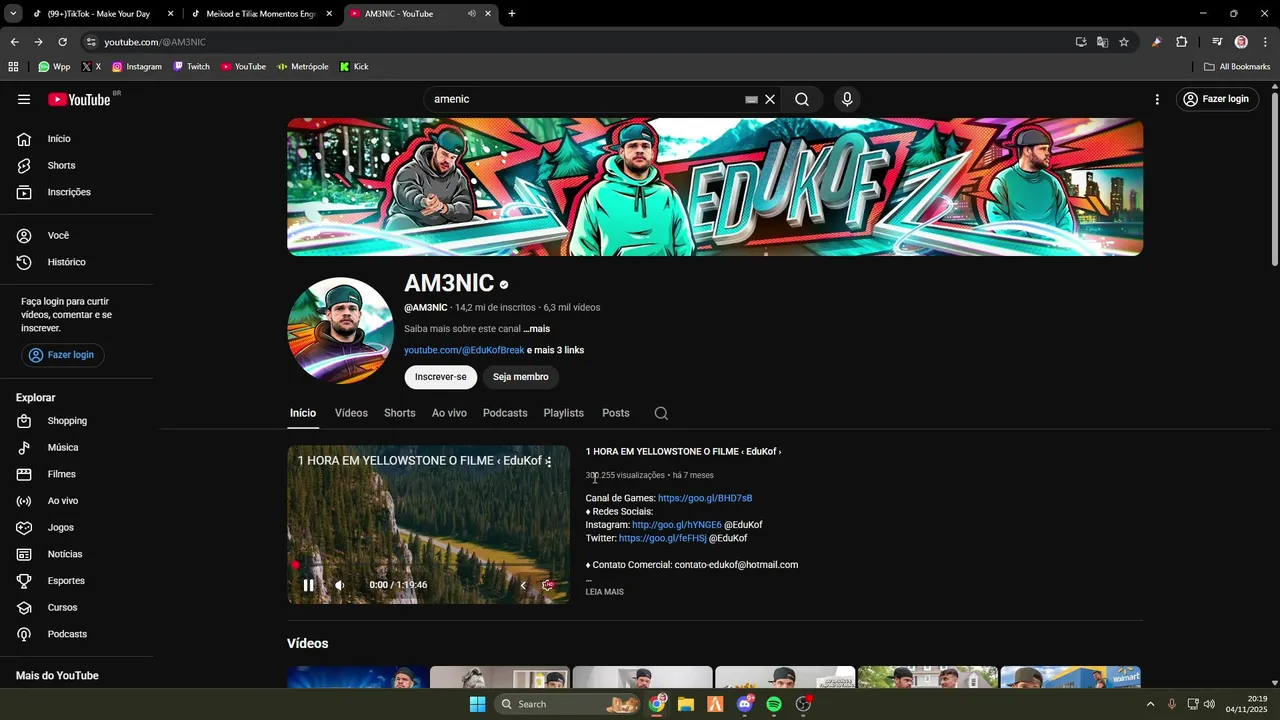Open the Google Translate icon in the address bar
This screenshot has width=1280, height=720.
pos(1102,42)
